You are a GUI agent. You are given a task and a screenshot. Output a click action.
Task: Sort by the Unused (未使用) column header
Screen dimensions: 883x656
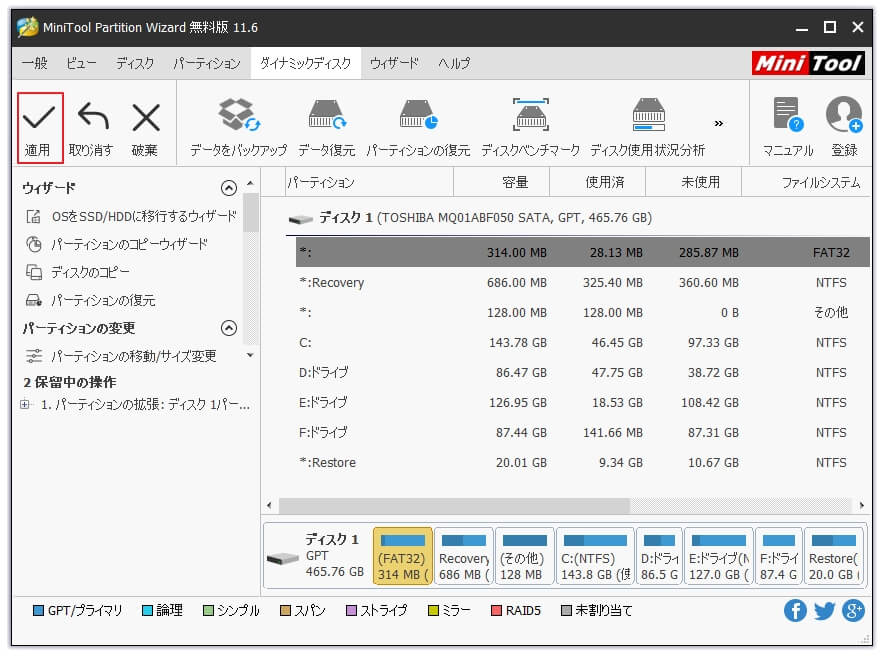click(x=693, y=182)
